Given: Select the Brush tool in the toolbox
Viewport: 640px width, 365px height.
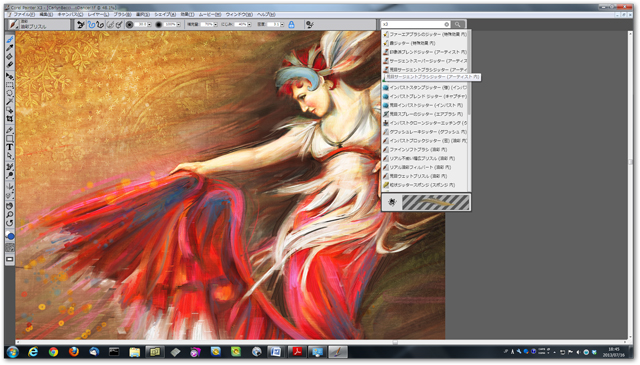Looking at the screenshot, I should pos(9,39).
